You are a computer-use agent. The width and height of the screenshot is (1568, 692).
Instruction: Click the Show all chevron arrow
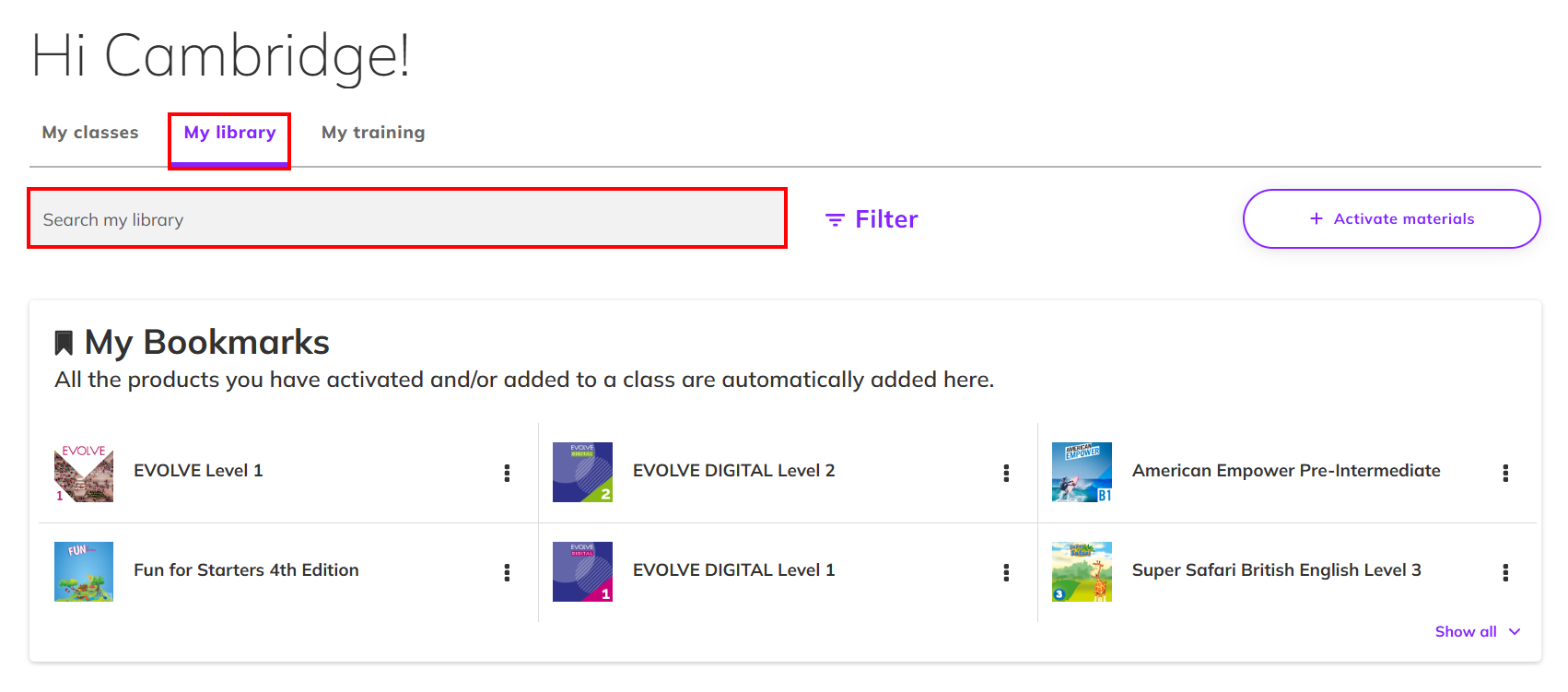1515,631
